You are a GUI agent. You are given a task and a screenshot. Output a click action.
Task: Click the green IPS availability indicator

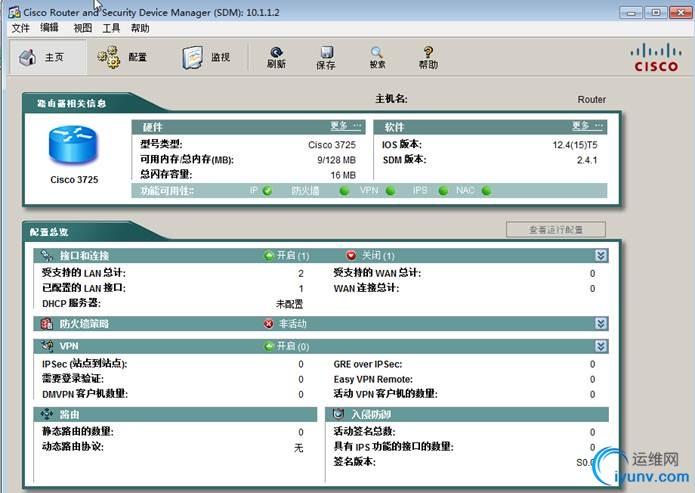pos(443,191)
